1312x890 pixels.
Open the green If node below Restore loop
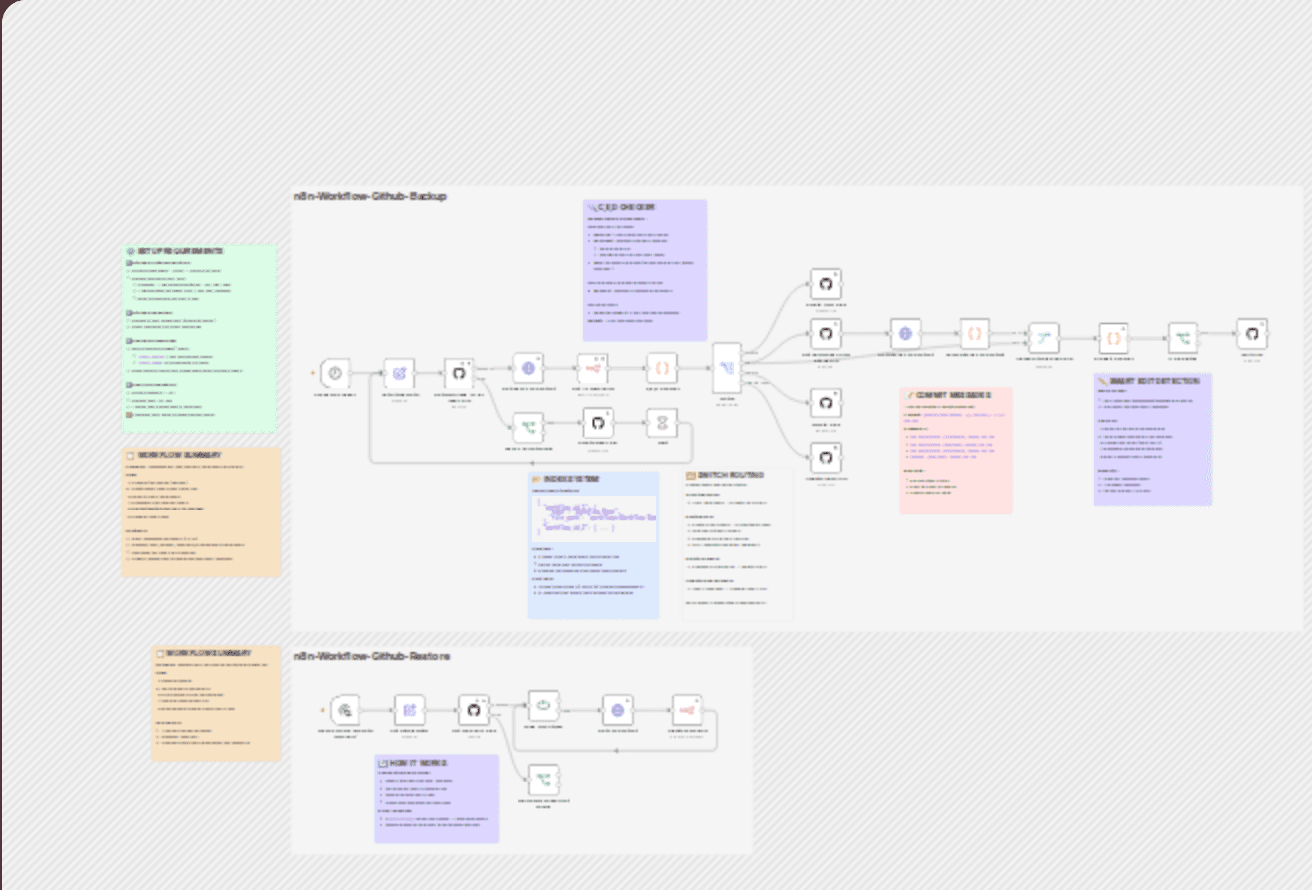point(543,779)
